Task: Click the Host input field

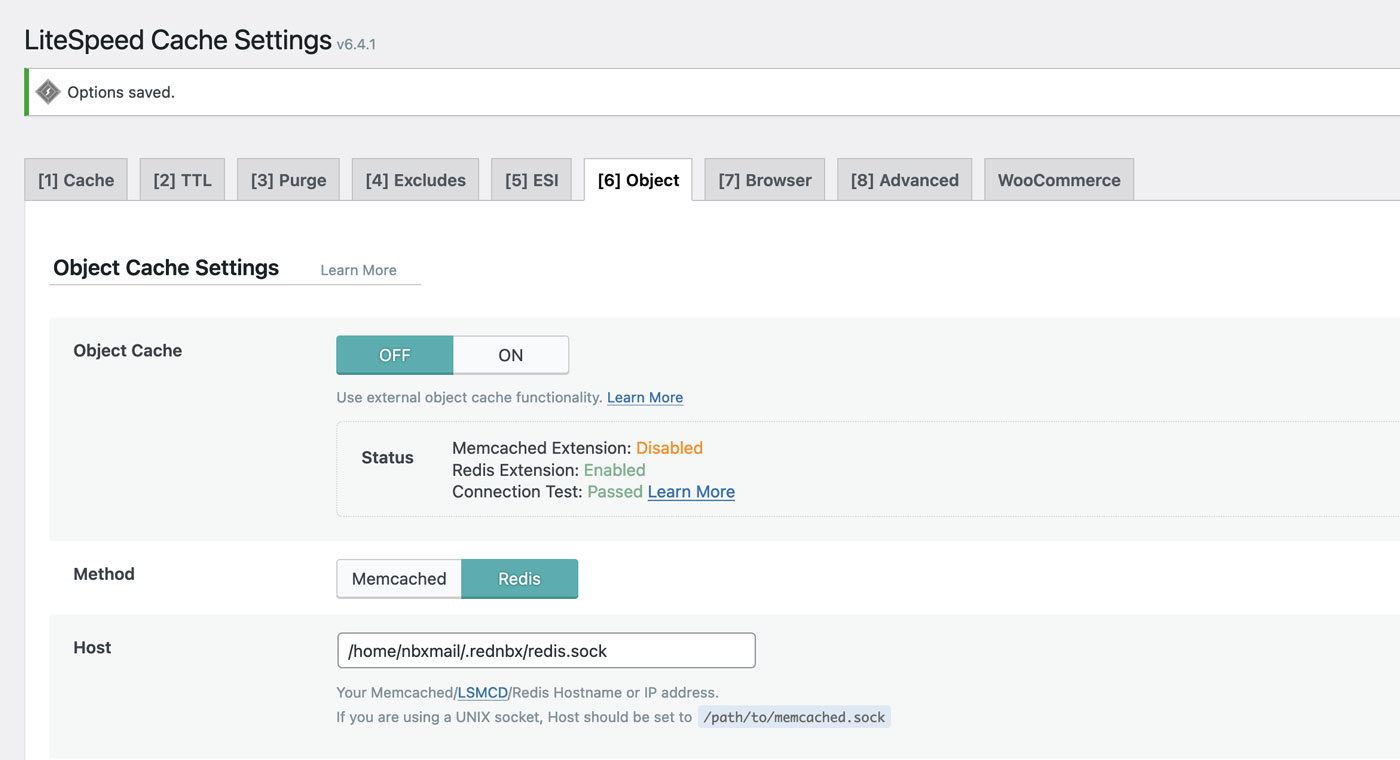Action: coord(546,650)
